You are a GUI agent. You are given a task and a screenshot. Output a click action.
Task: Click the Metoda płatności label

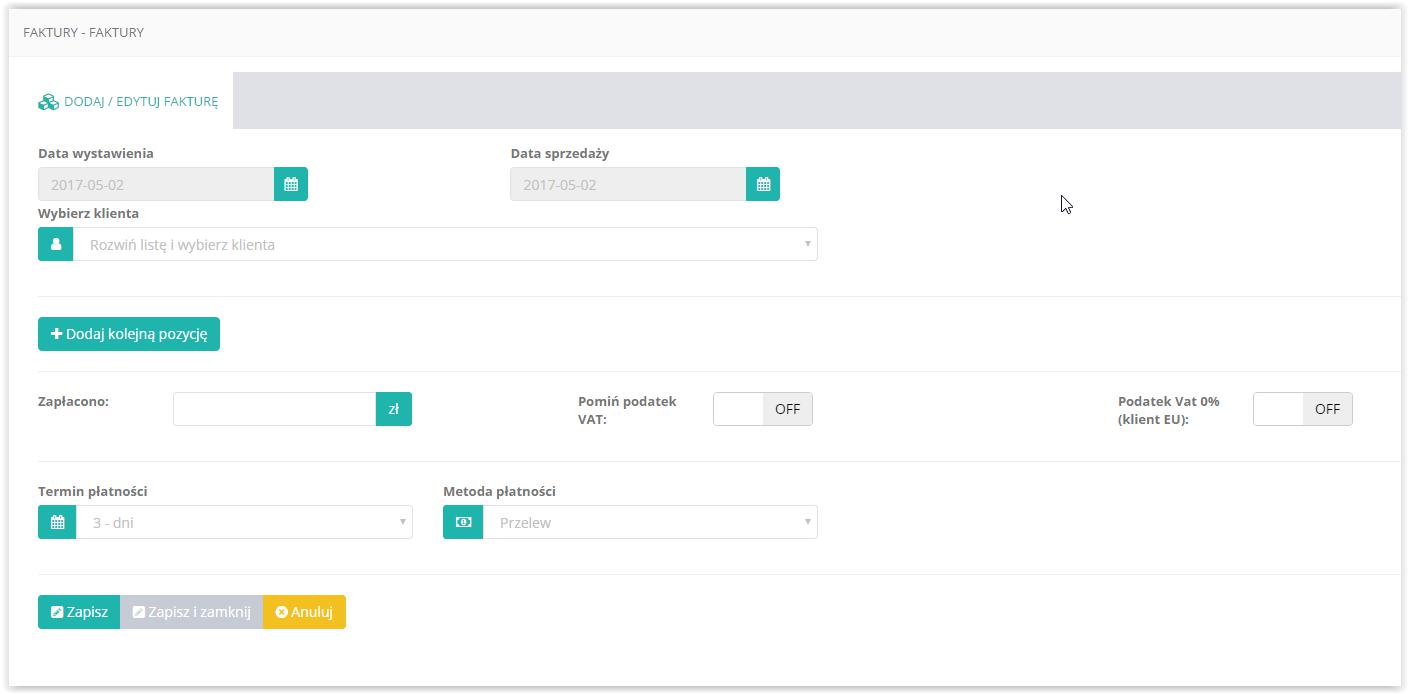(499, 491)
